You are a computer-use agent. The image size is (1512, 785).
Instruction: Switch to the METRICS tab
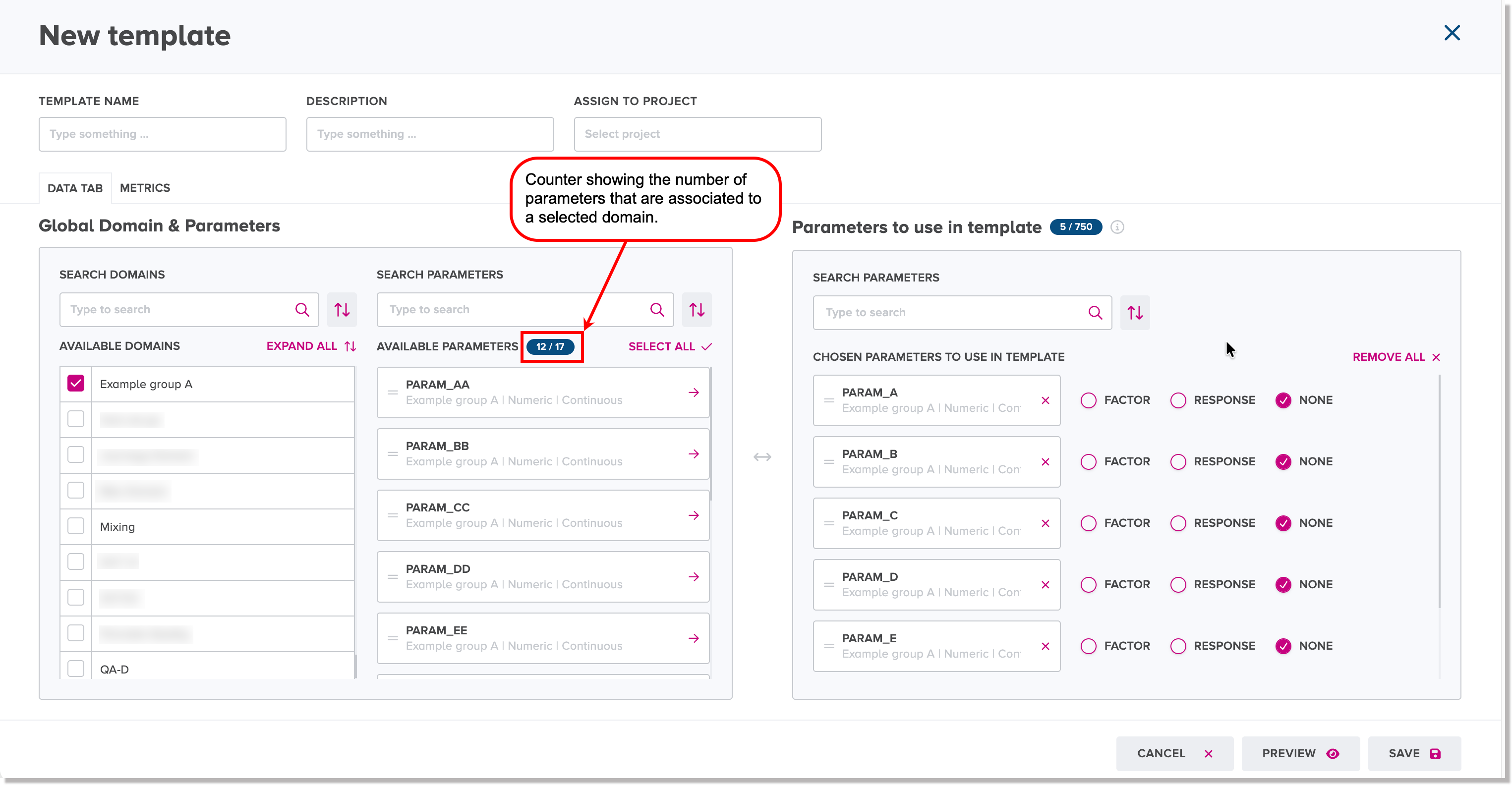[145, 188]
